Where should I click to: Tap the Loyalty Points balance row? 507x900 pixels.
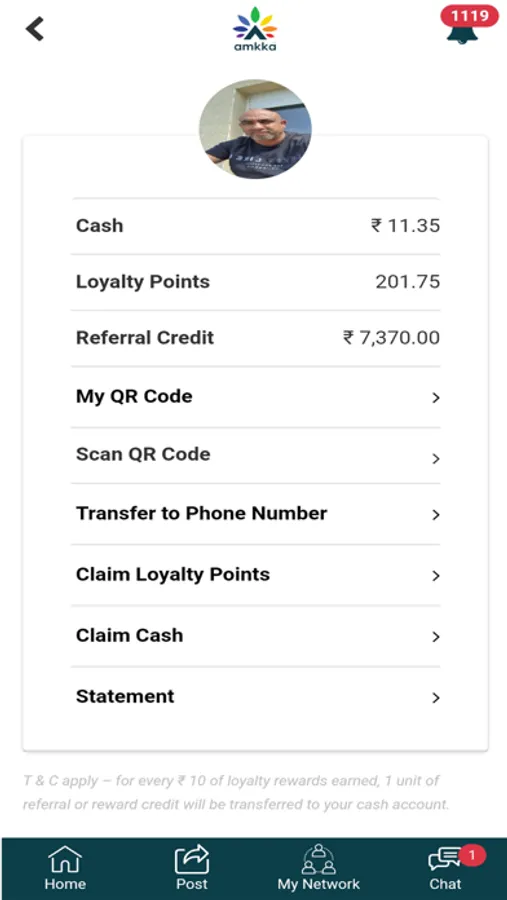click(256, 282)
